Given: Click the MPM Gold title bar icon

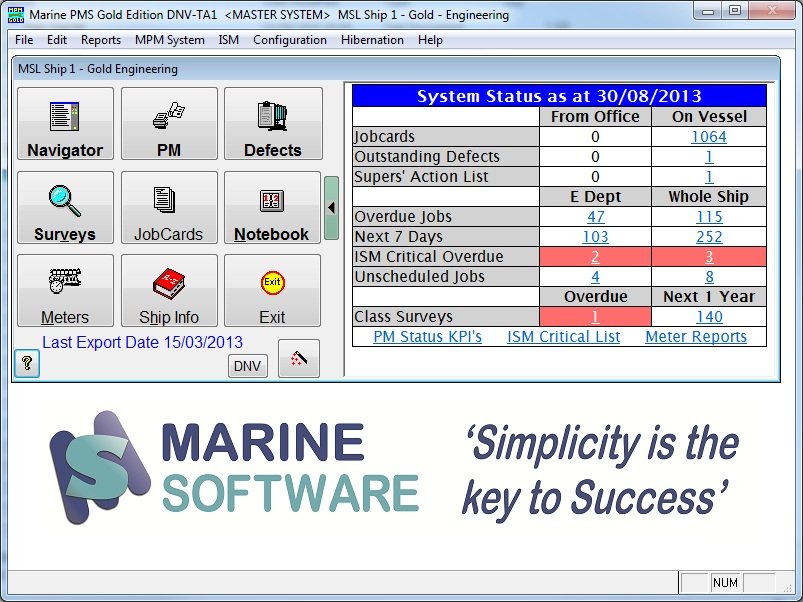Looking at the screenshot, I should (16, 15).
